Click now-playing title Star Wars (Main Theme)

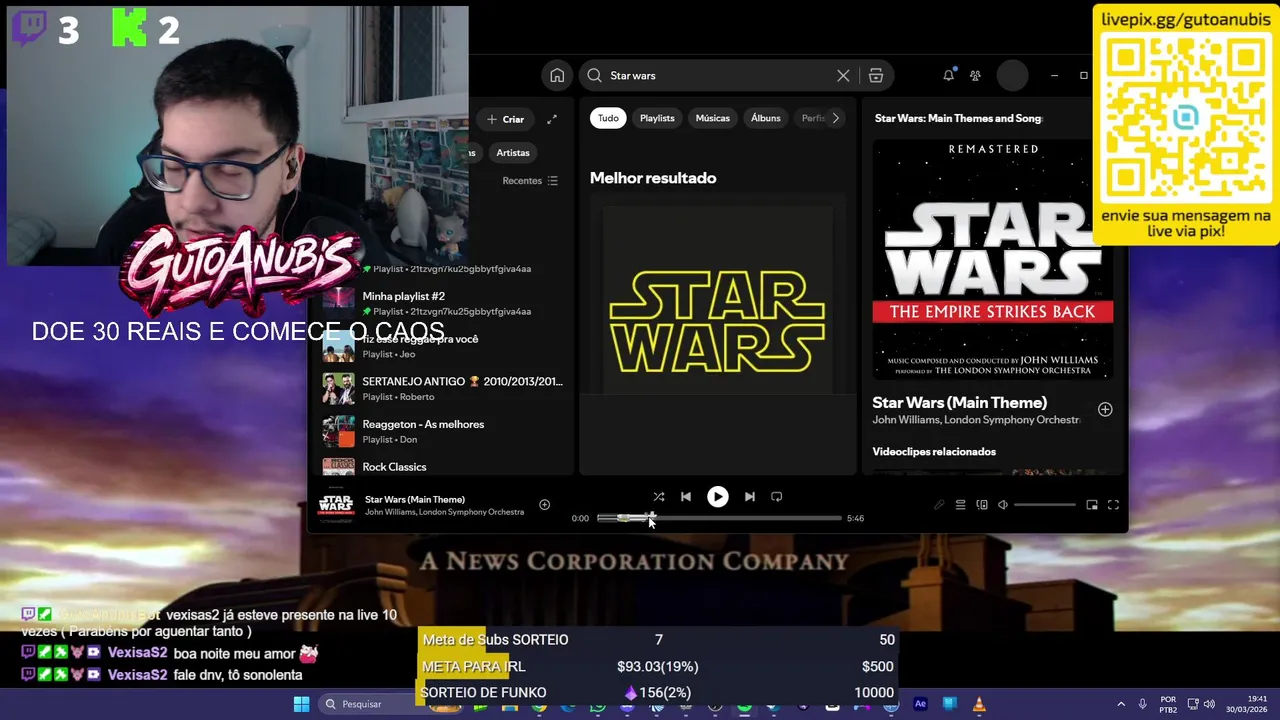coord(415,499)
